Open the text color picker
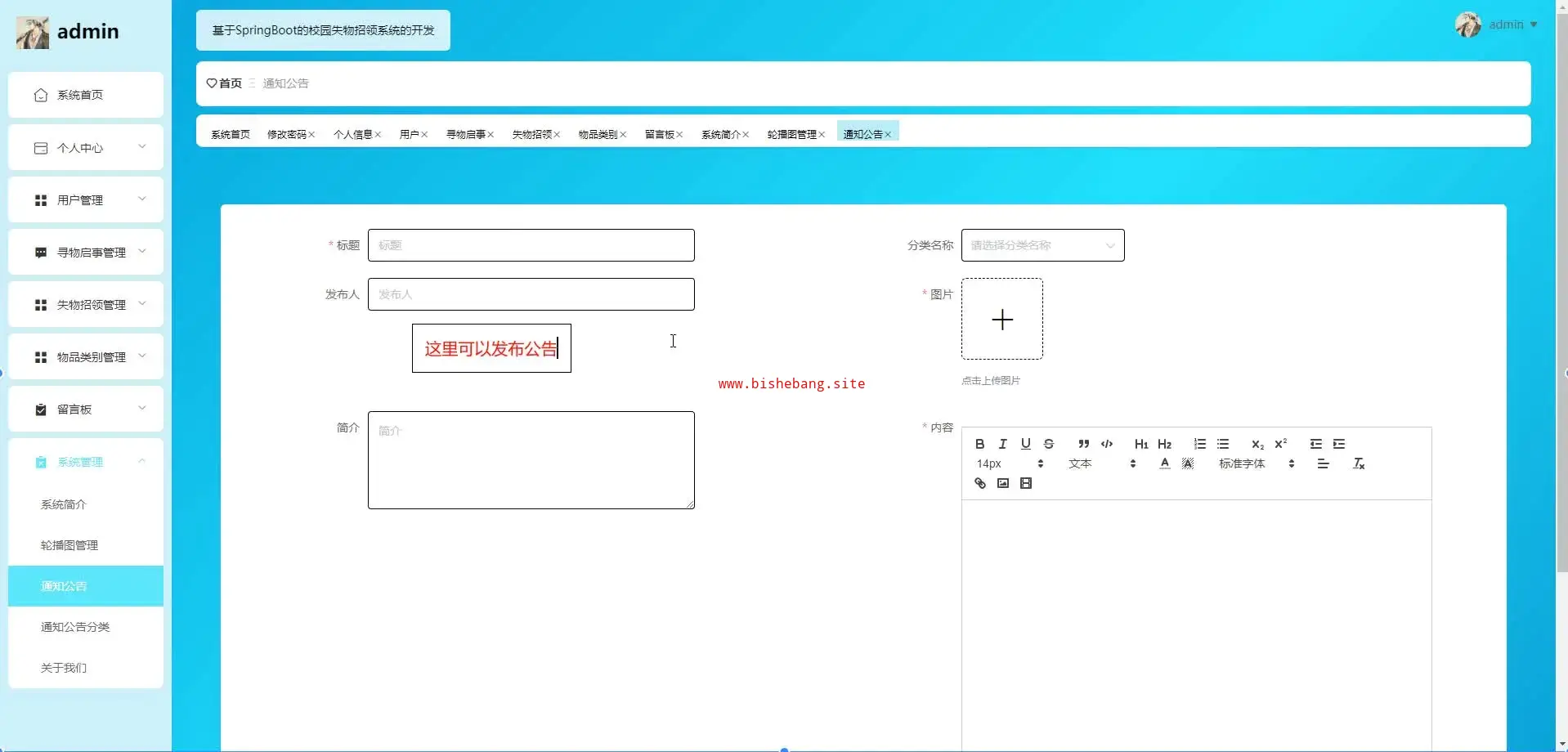Screen dimensions: 1568x752 1164,463
